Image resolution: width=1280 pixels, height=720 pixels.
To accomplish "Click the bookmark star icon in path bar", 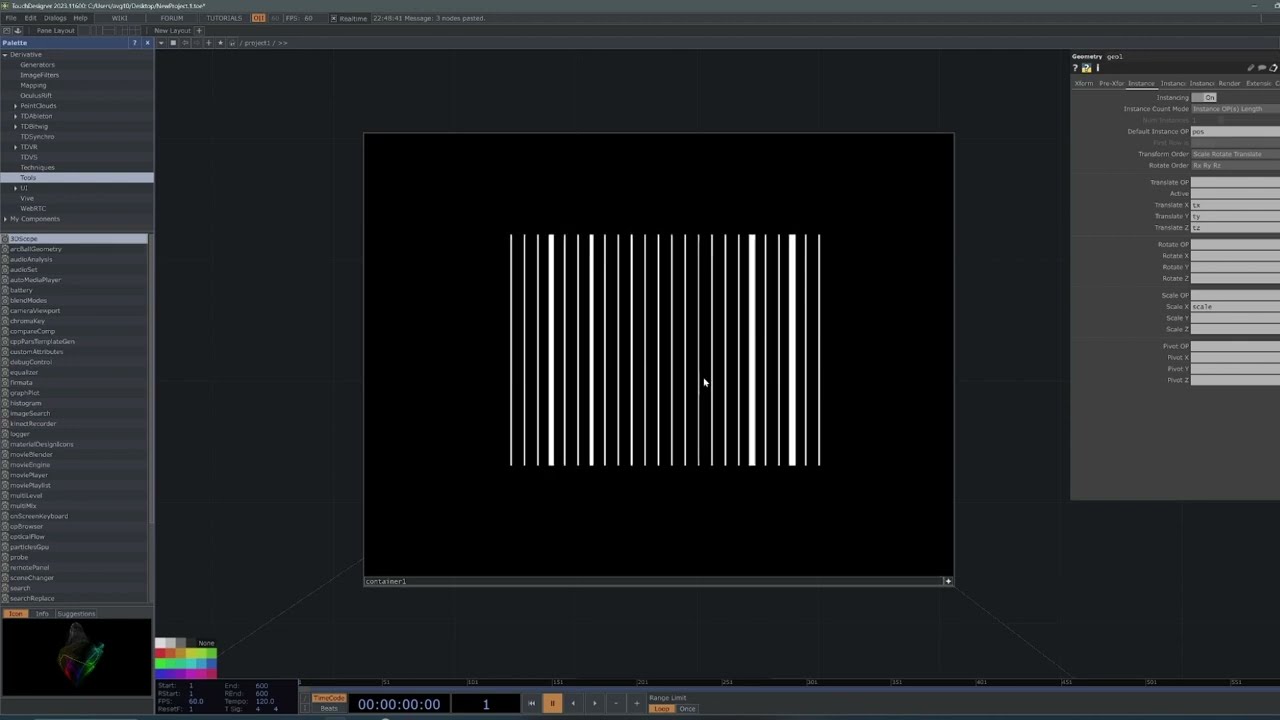I will (220, 43).
